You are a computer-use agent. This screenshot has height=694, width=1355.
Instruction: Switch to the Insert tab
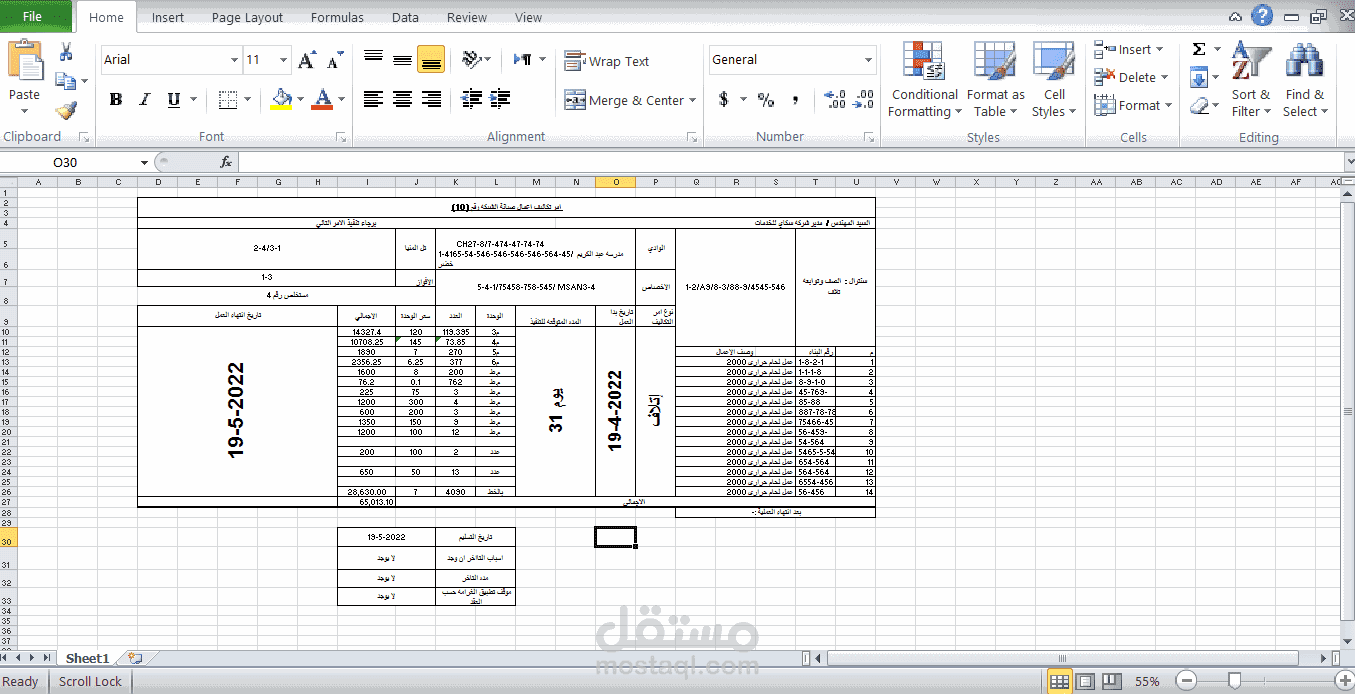(x=168, y=17)
